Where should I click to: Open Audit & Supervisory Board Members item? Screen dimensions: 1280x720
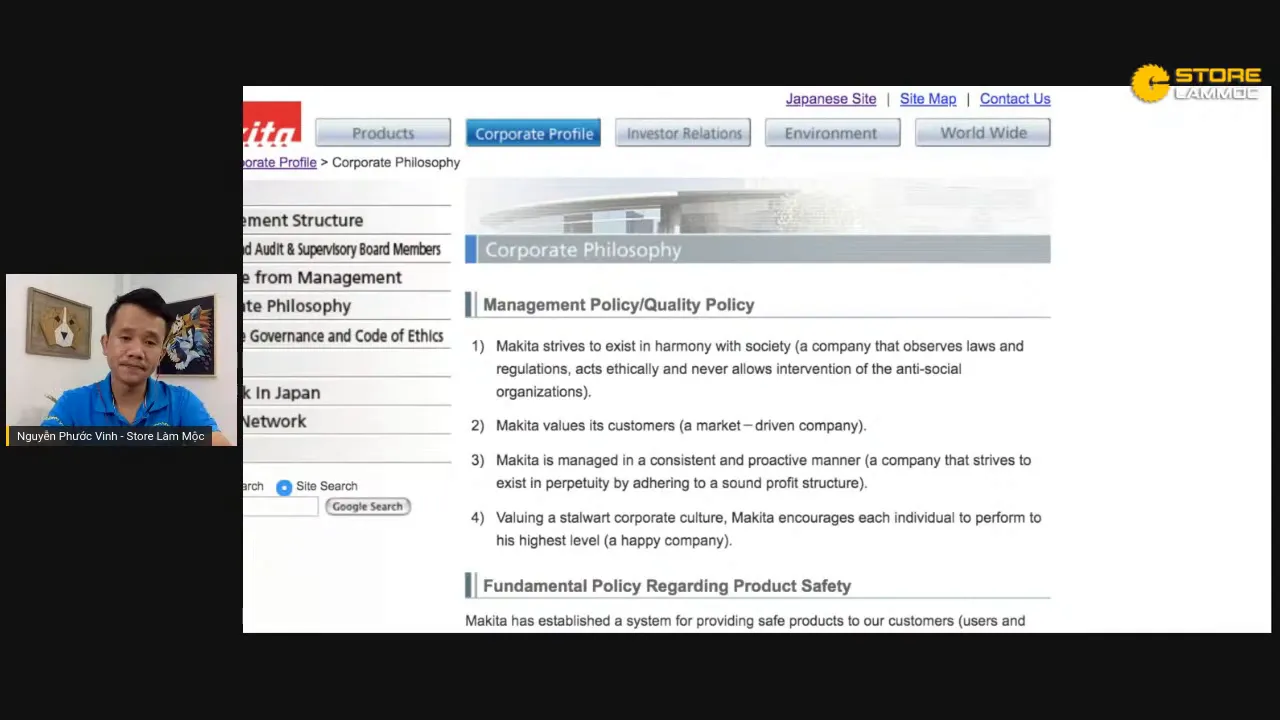[x=346, y=249]
